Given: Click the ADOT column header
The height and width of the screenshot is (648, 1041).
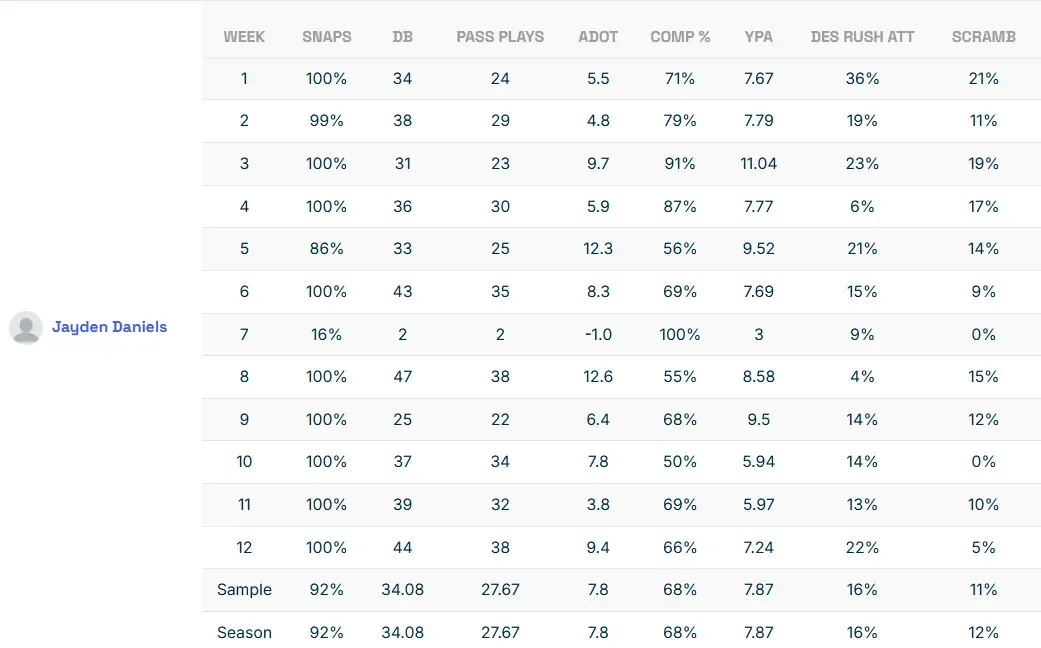Looking at the screenshot, I should 598,37.
